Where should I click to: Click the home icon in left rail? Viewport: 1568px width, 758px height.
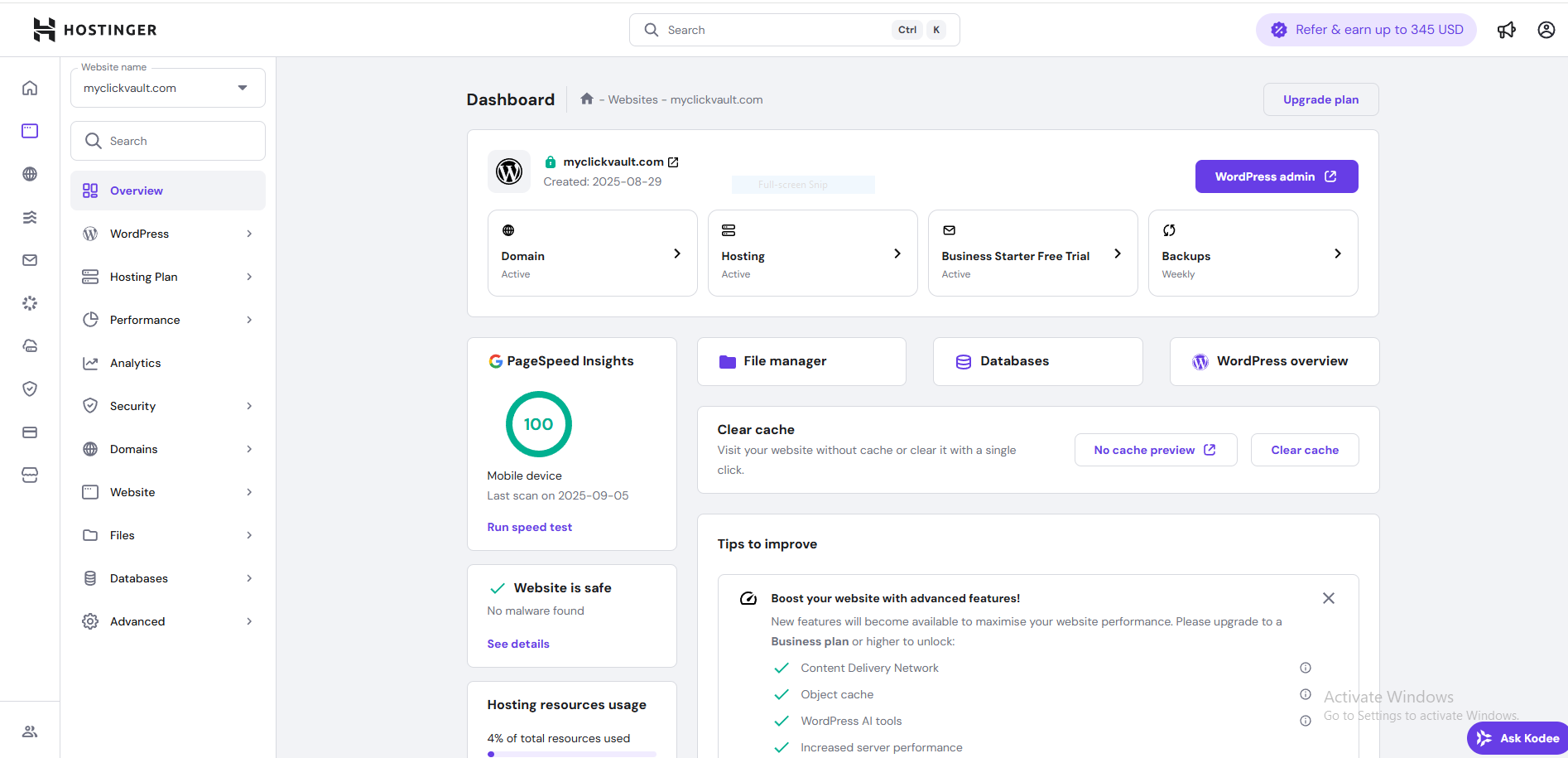(30, 88)
